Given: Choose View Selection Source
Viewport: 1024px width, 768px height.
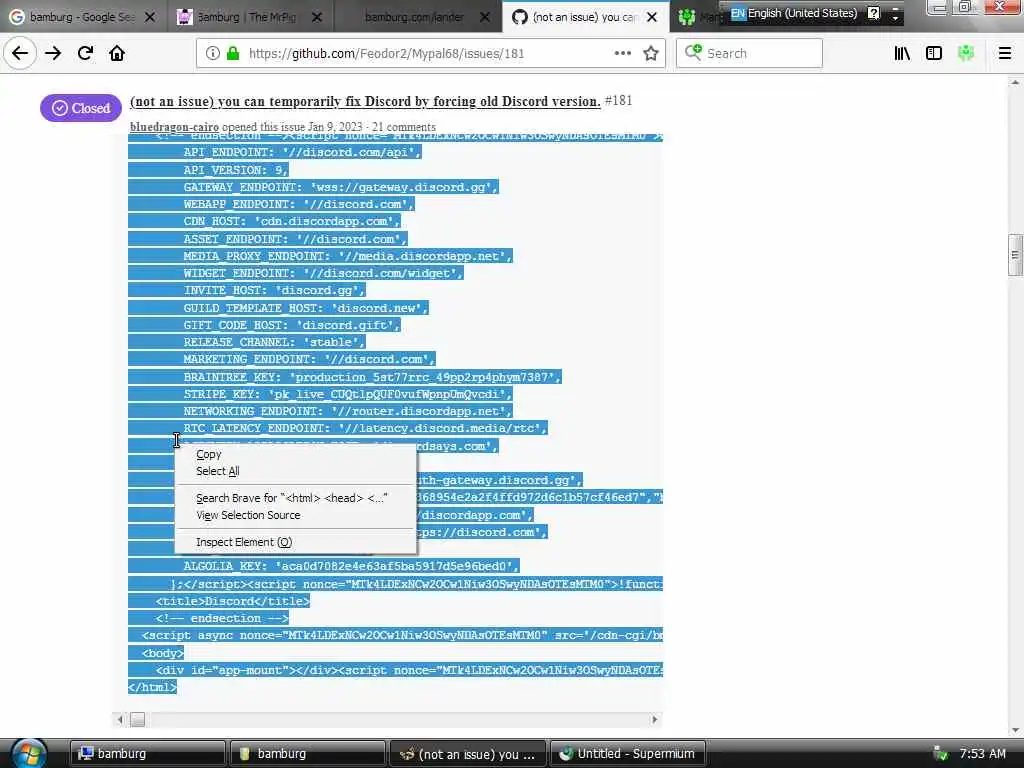Looking at the screenshot, I should (248, 515).
